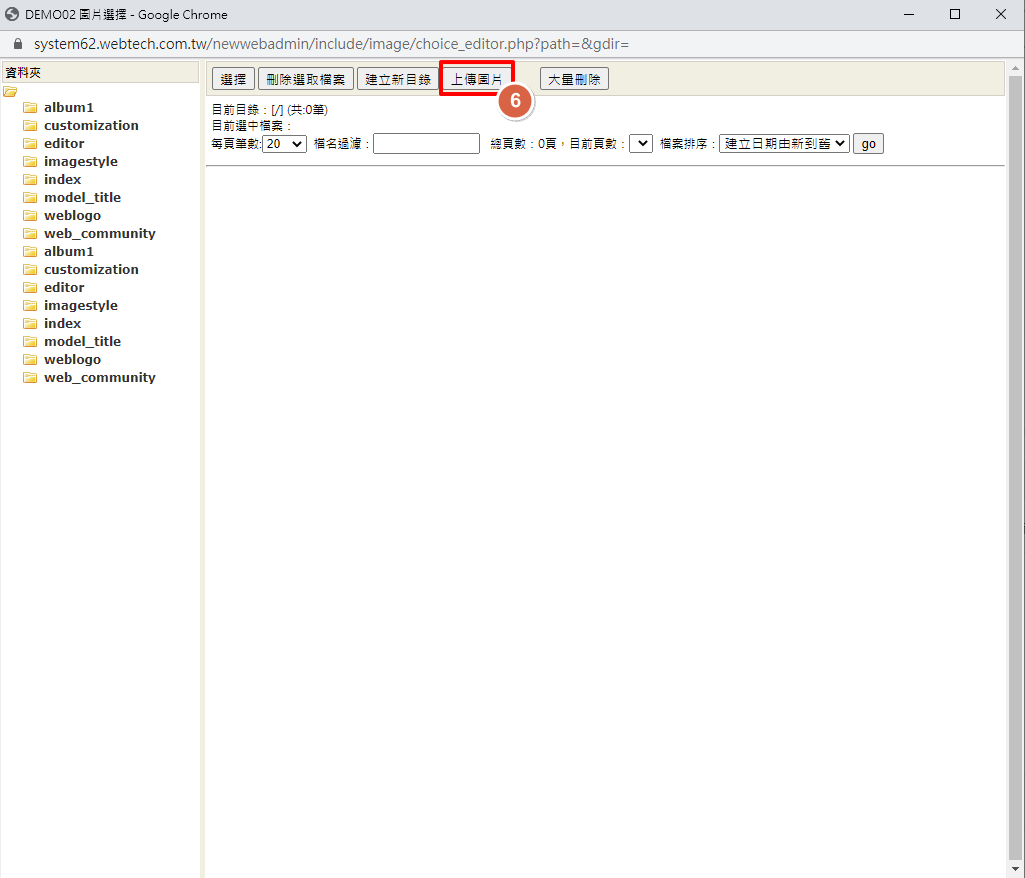
Task: Open the first customization folder
Action: click(91, 126)
